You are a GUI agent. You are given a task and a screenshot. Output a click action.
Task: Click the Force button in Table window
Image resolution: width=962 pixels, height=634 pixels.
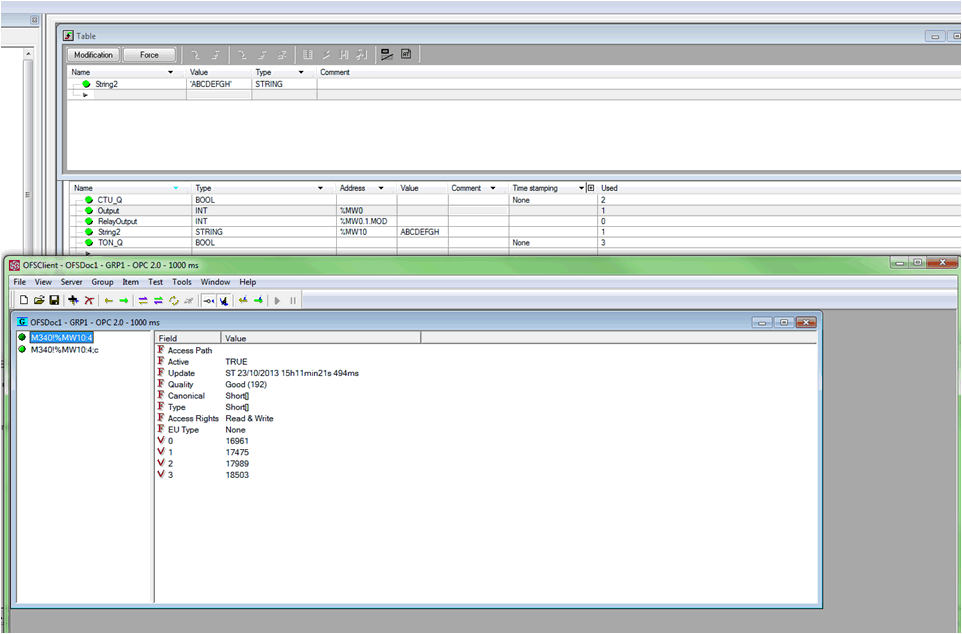[149, 55]
